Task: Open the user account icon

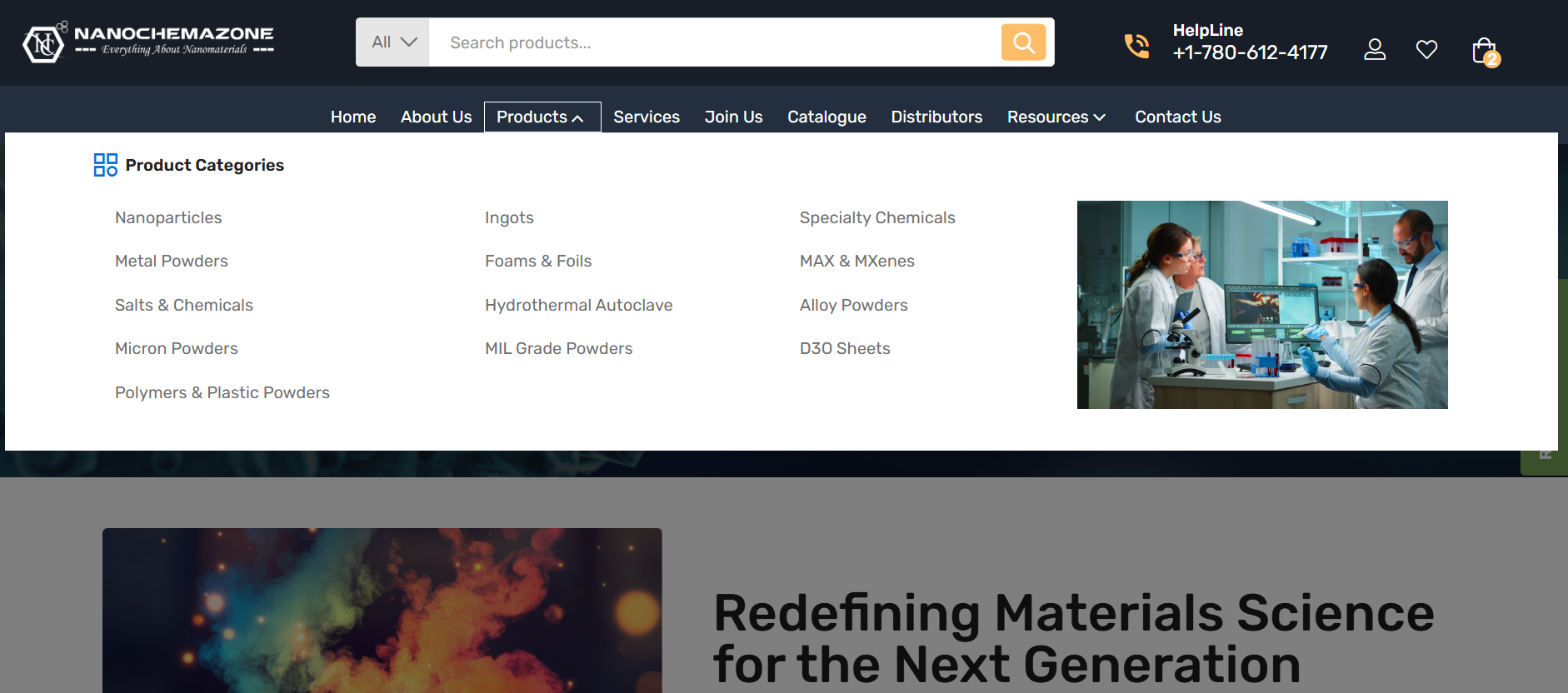Action: 1375,50
